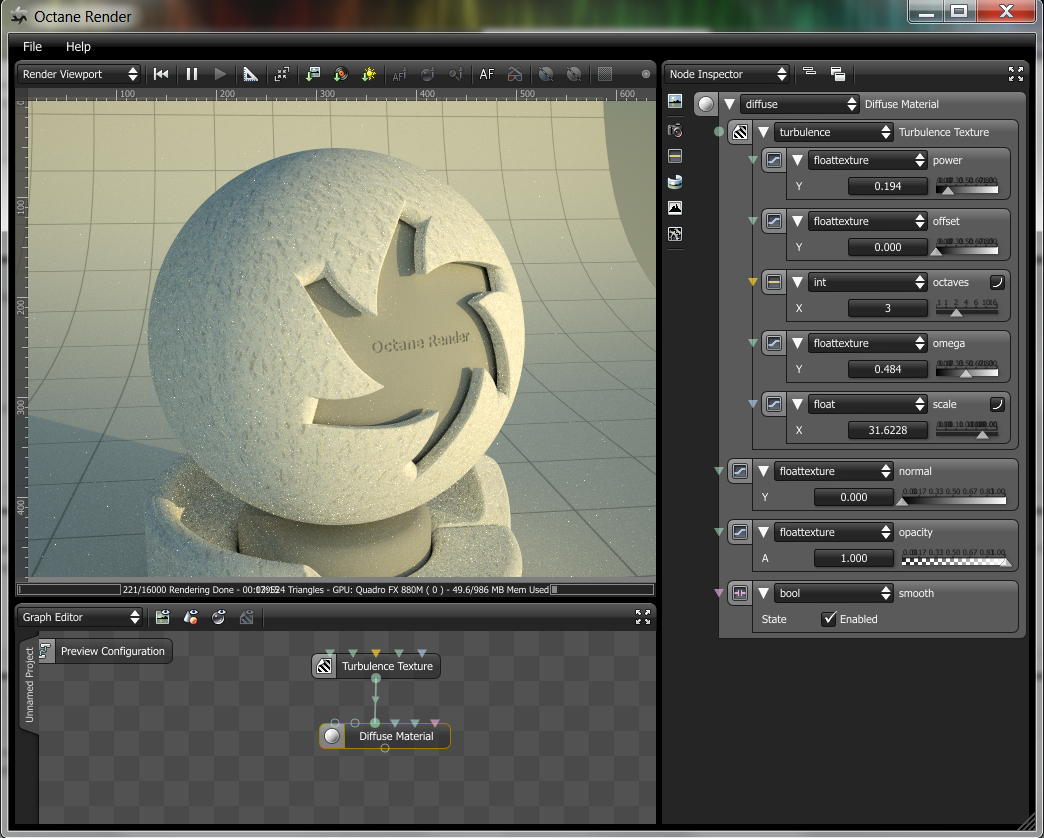Click the play render button

tap(220, 74)
